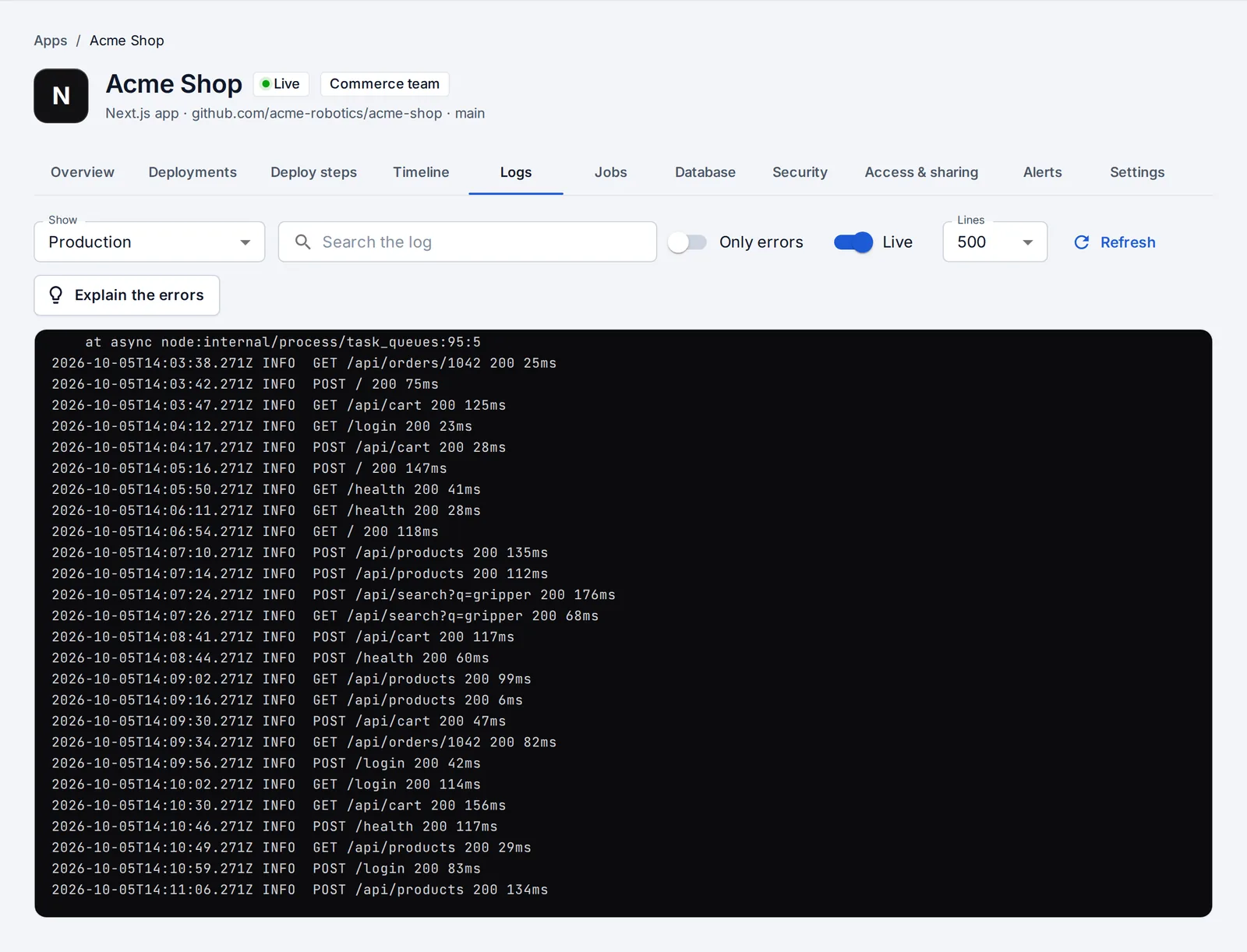Open the Deployments tab

[x=193, y=172]
